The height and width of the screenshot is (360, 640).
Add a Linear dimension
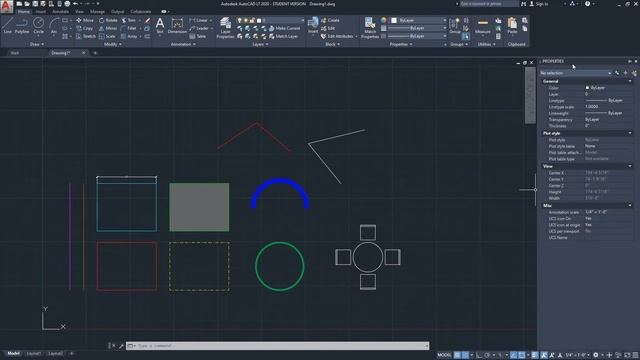point(199,20)
